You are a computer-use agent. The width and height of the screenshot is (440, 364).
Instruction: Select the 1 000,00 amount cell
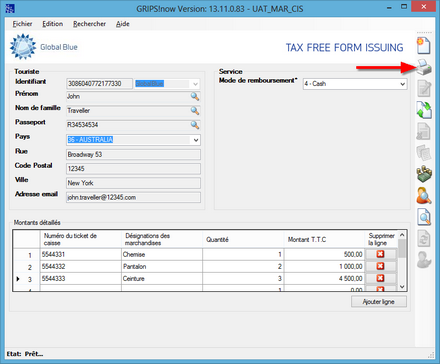[x=324, y=267]
